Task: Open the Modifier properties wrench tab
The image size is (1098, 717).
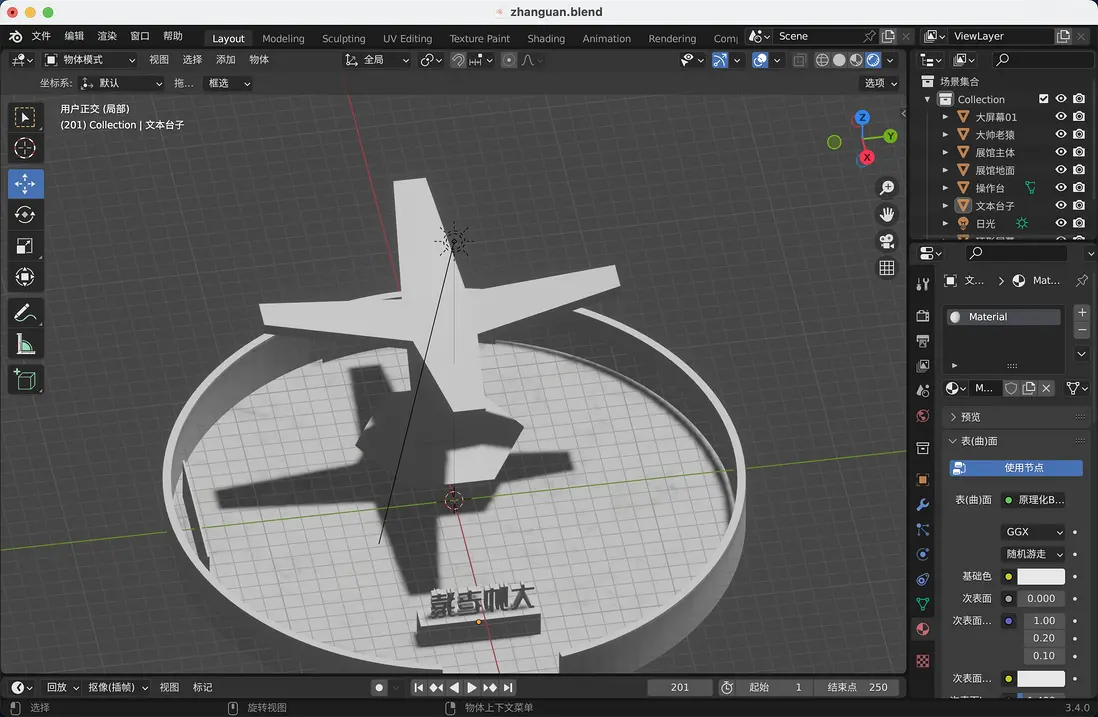Action: (922, 505)
